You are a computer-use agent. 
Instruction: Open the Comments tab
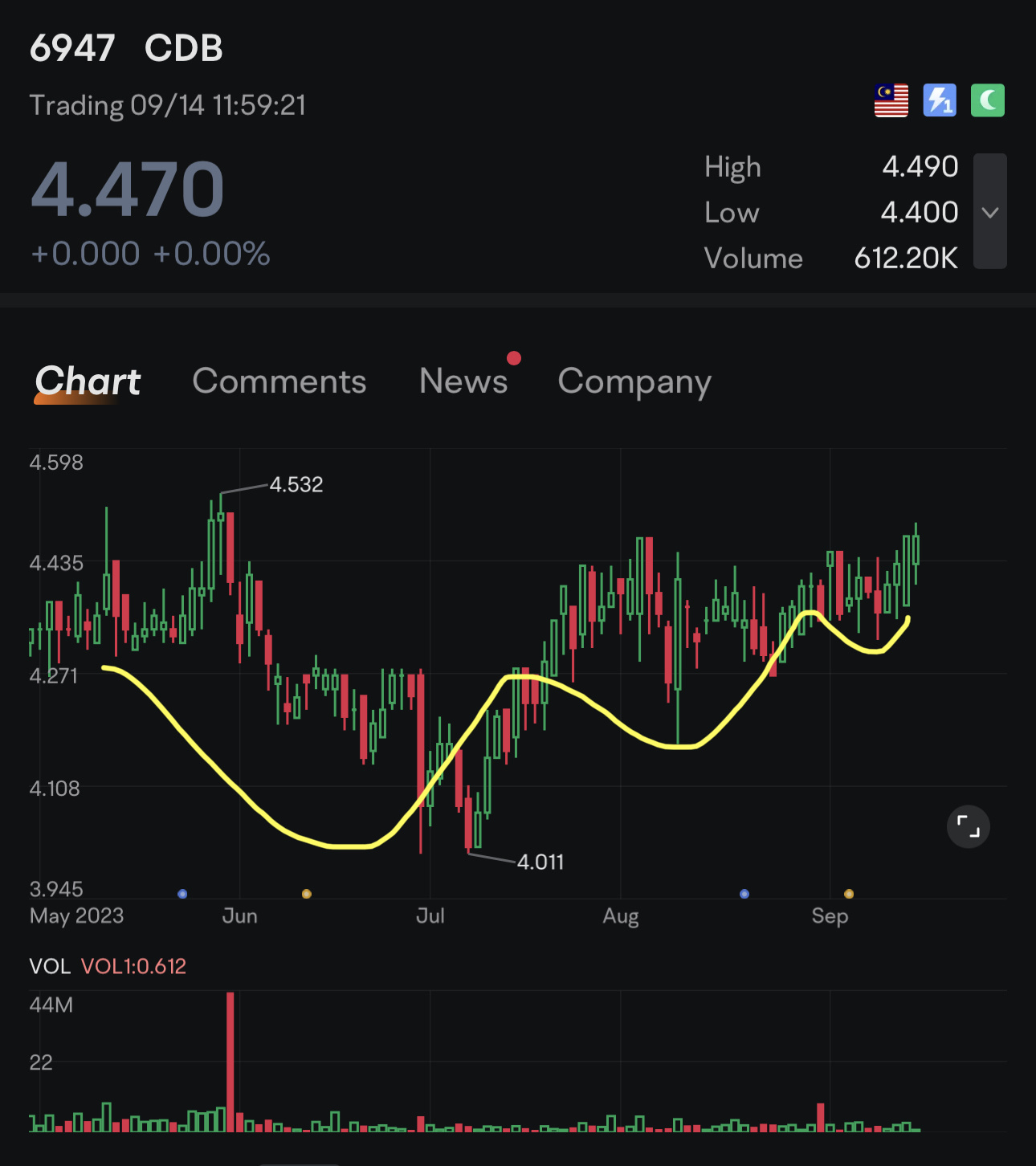tap(279, 381)
